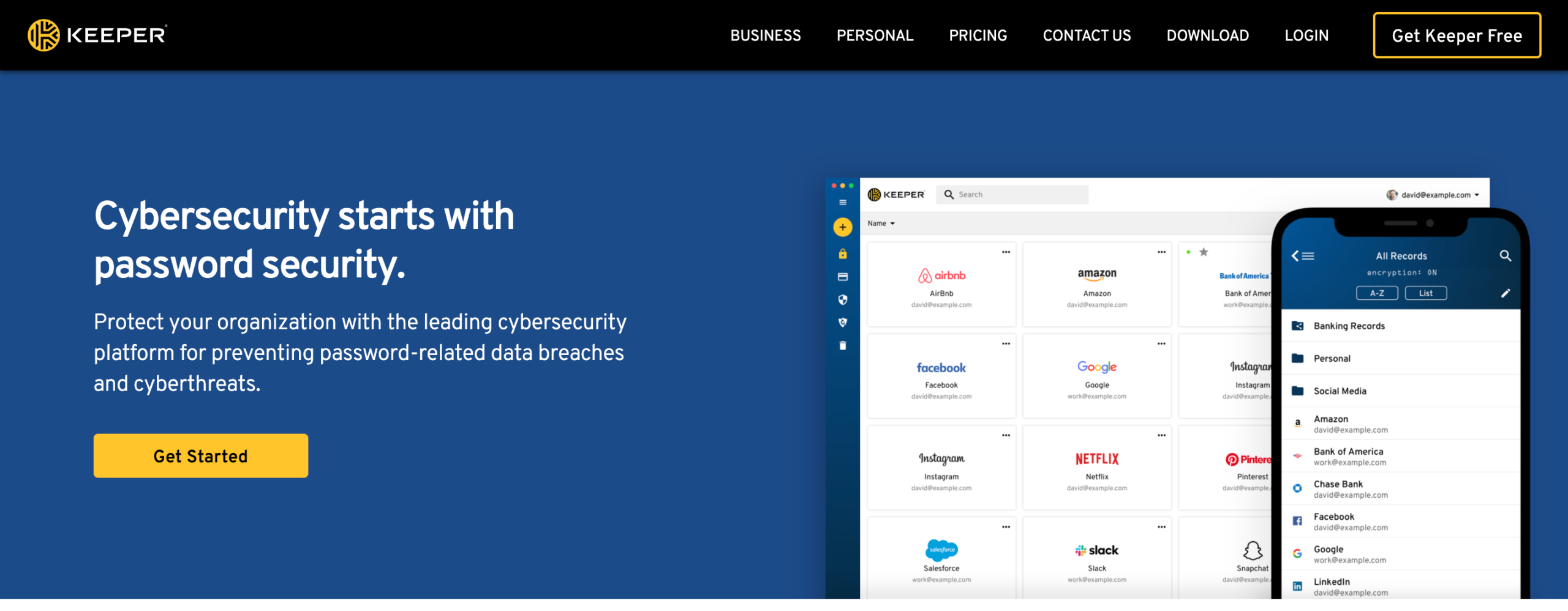
Task: Tap the search magnifier on the phone
Action: tap(1505, 256)
